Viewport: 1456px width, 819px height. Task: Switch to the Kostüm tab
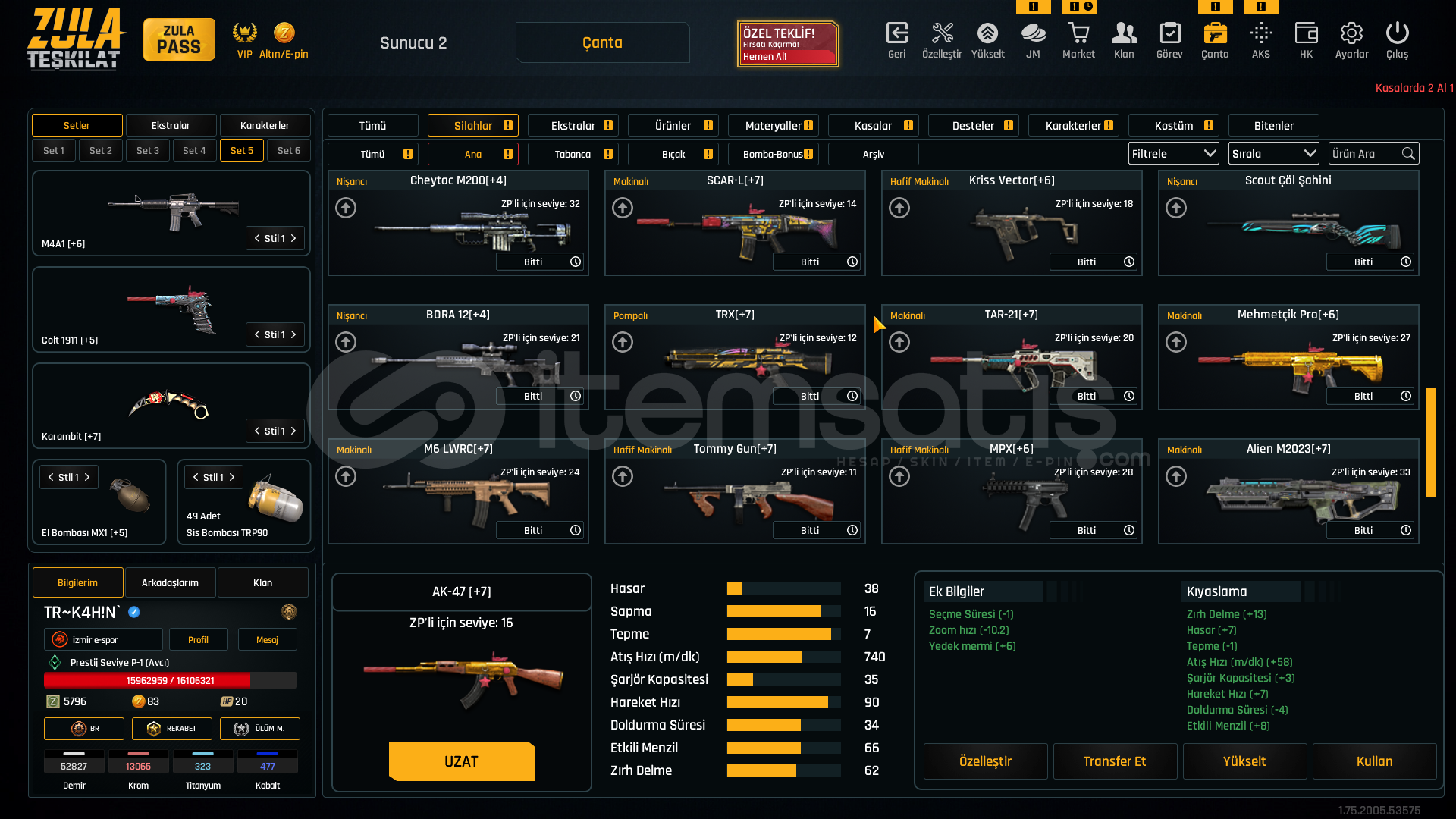click(1174, 125)
